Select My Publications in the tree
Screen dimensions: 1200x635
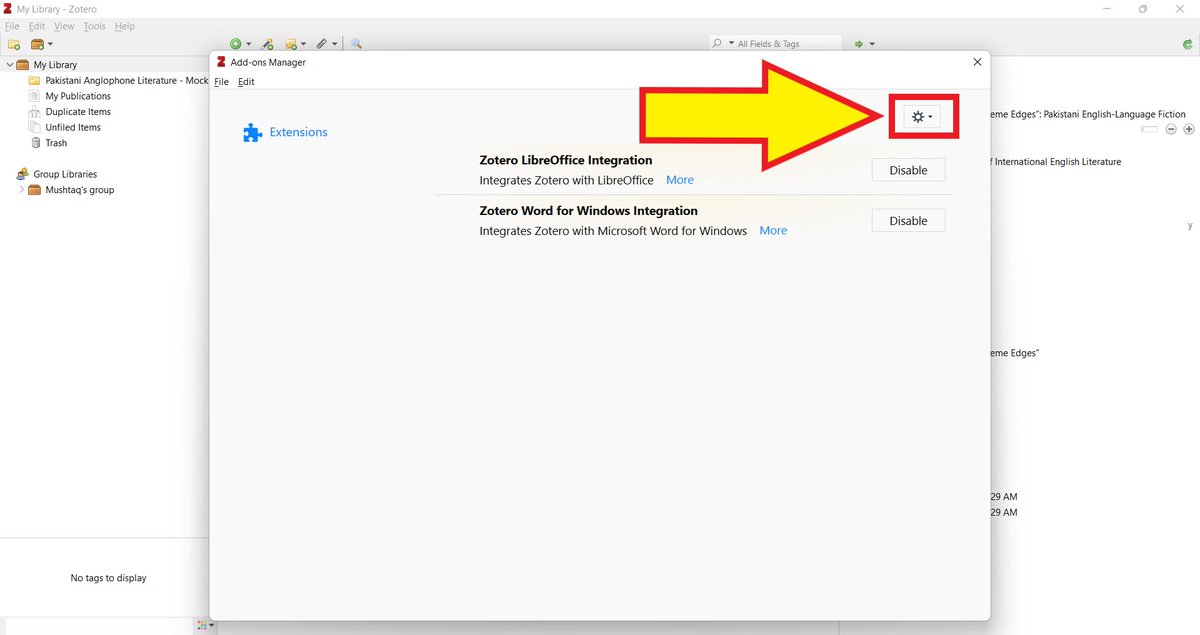(x=78, y=96)
